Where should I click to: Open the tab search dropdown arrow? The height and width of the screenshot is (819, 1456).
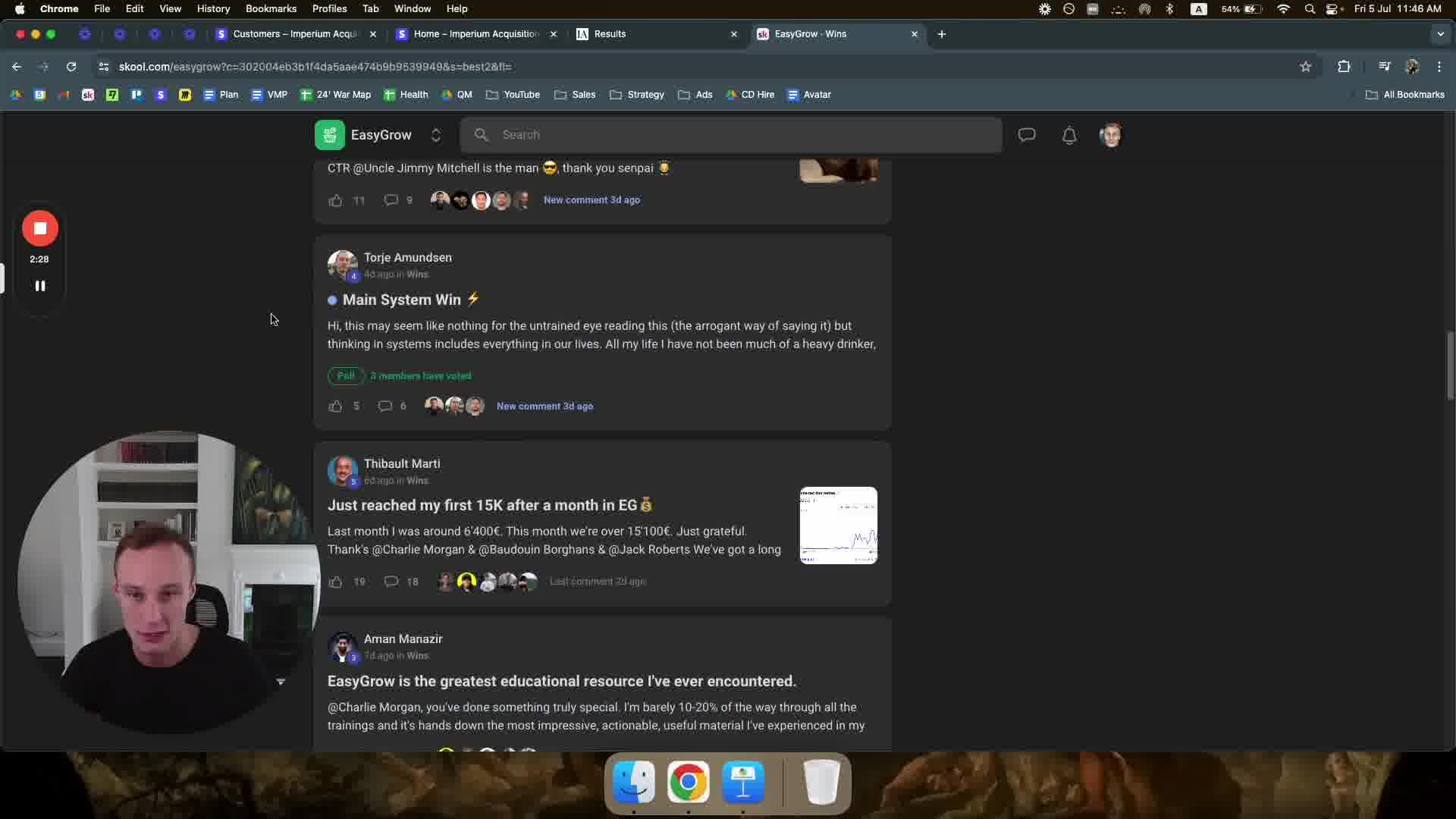point(1440,34)
